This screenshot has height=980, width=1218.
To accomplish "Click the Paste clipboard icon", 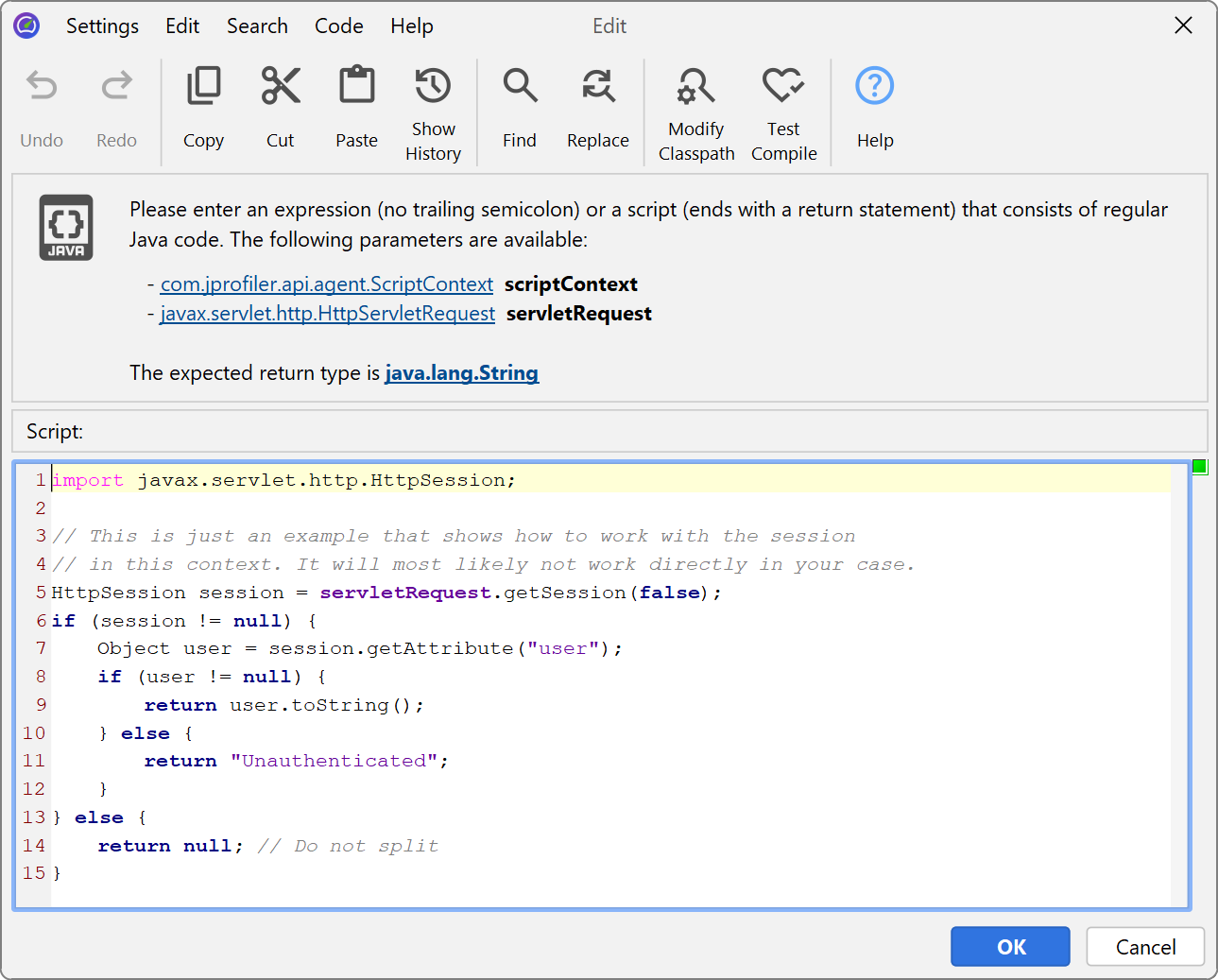I will (356, 87).
